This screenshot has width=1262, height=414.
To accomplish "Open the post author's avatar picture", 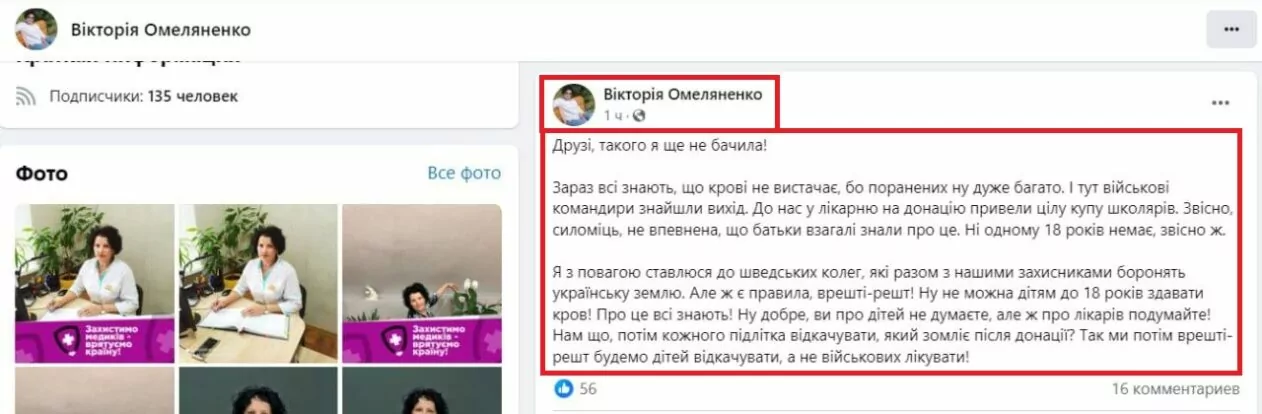I will click(x=573, y=103).
